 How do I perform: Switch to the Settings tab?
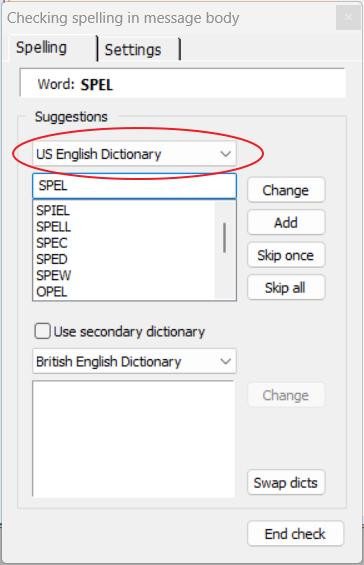133,50
